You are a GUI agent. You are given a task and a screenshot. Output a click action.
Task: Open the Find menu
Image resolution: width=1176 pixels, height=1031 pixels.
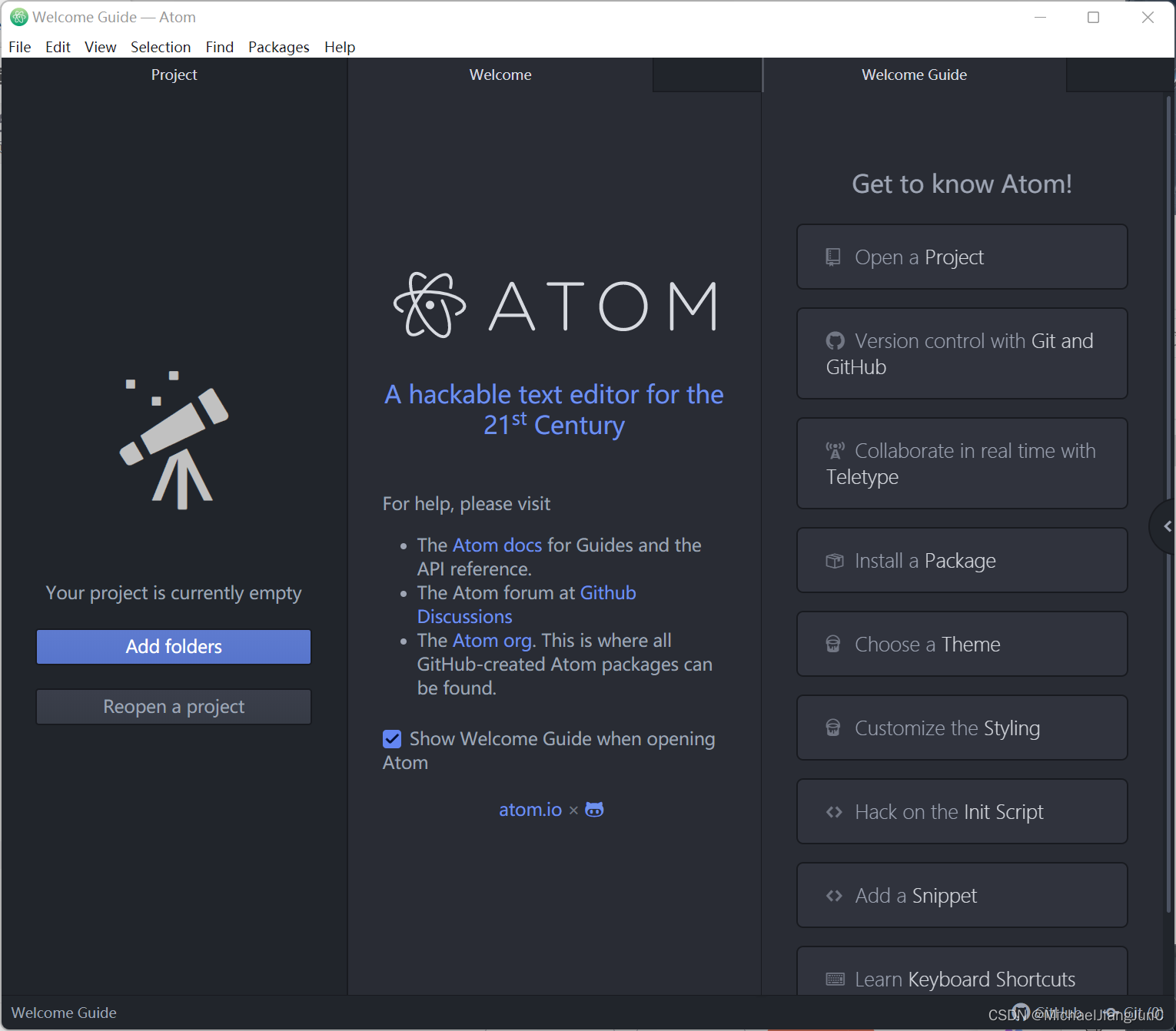coord(220,47)
